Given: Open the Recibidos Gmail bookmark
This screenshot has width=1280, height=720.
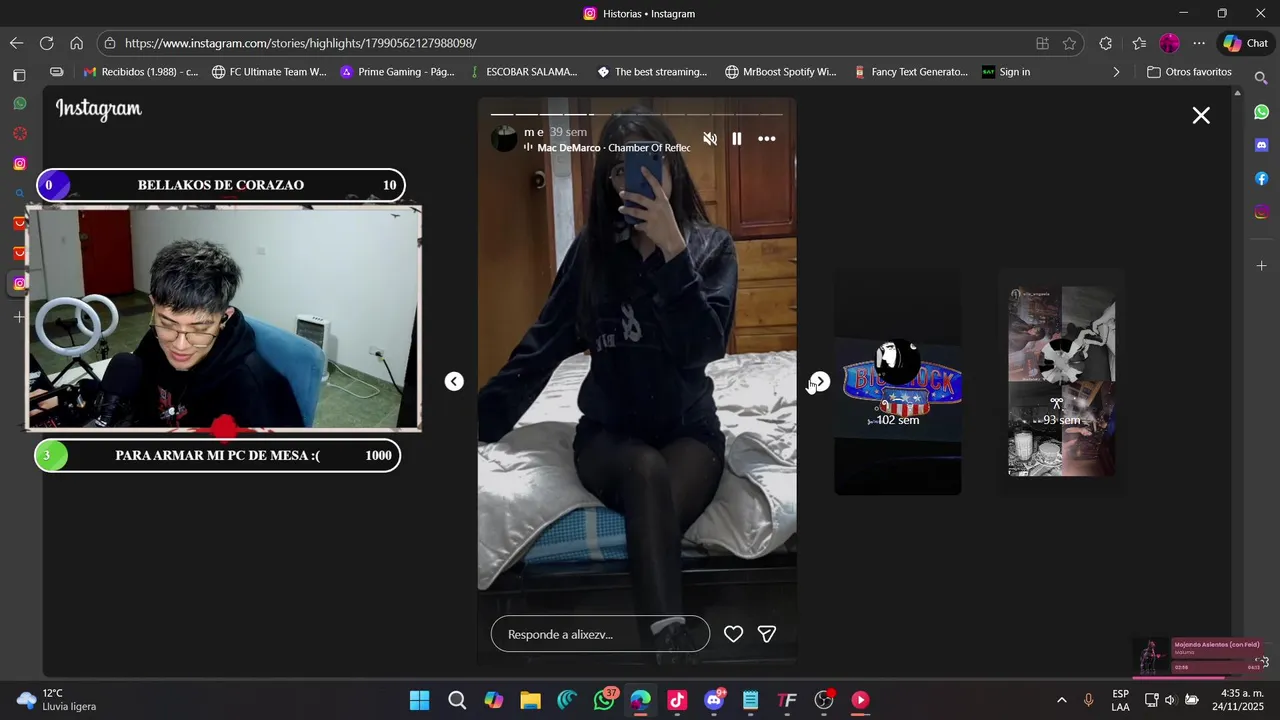Looking at the screenshot, I should tap(141, 72).
